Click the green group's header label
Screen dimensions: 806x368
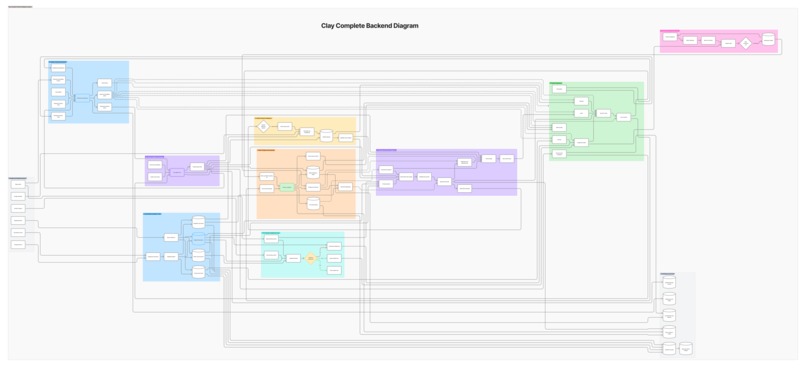pos(556,83)
